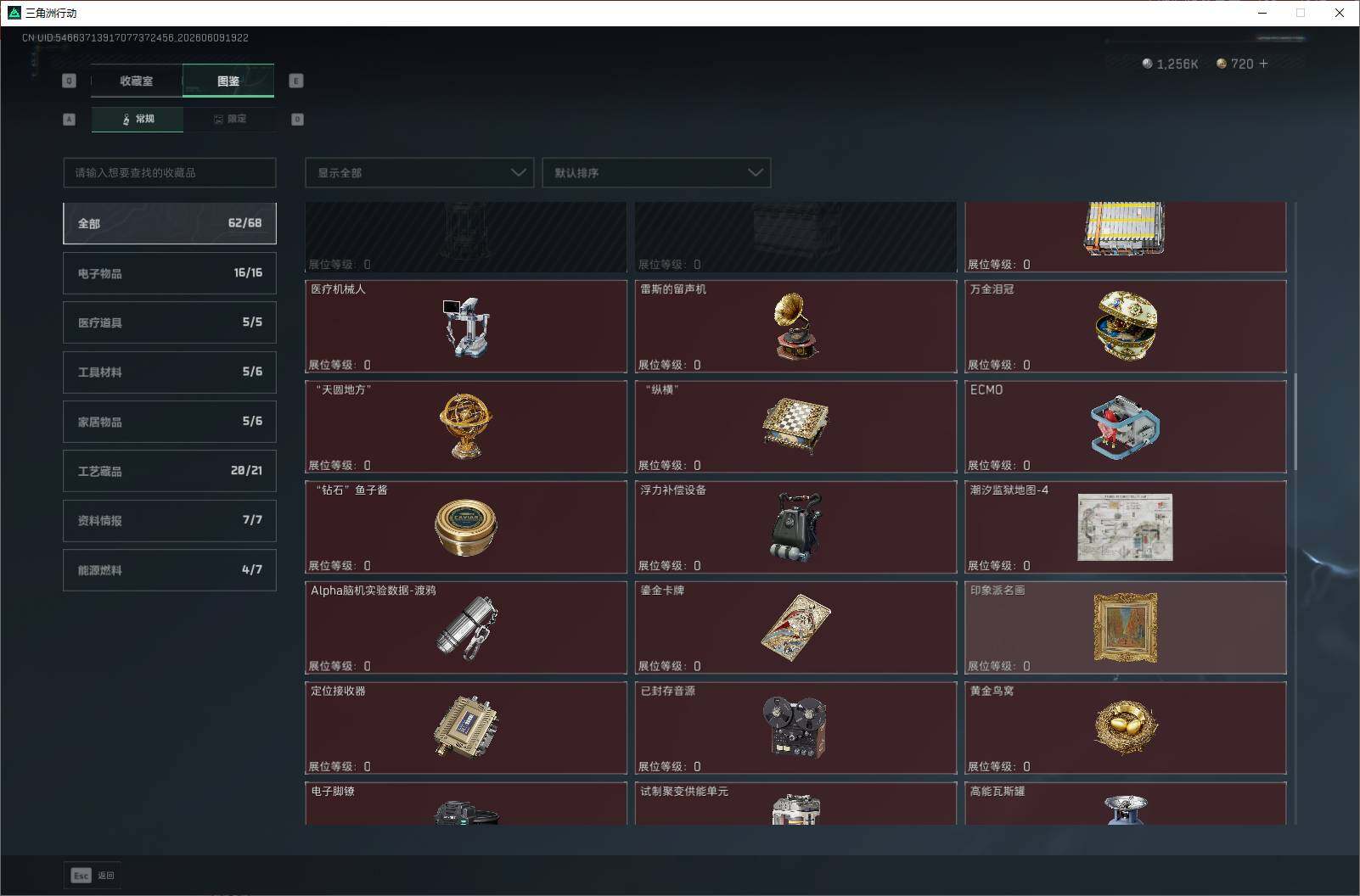
Task: Click the D key hint icon
Action: point(297,120)
